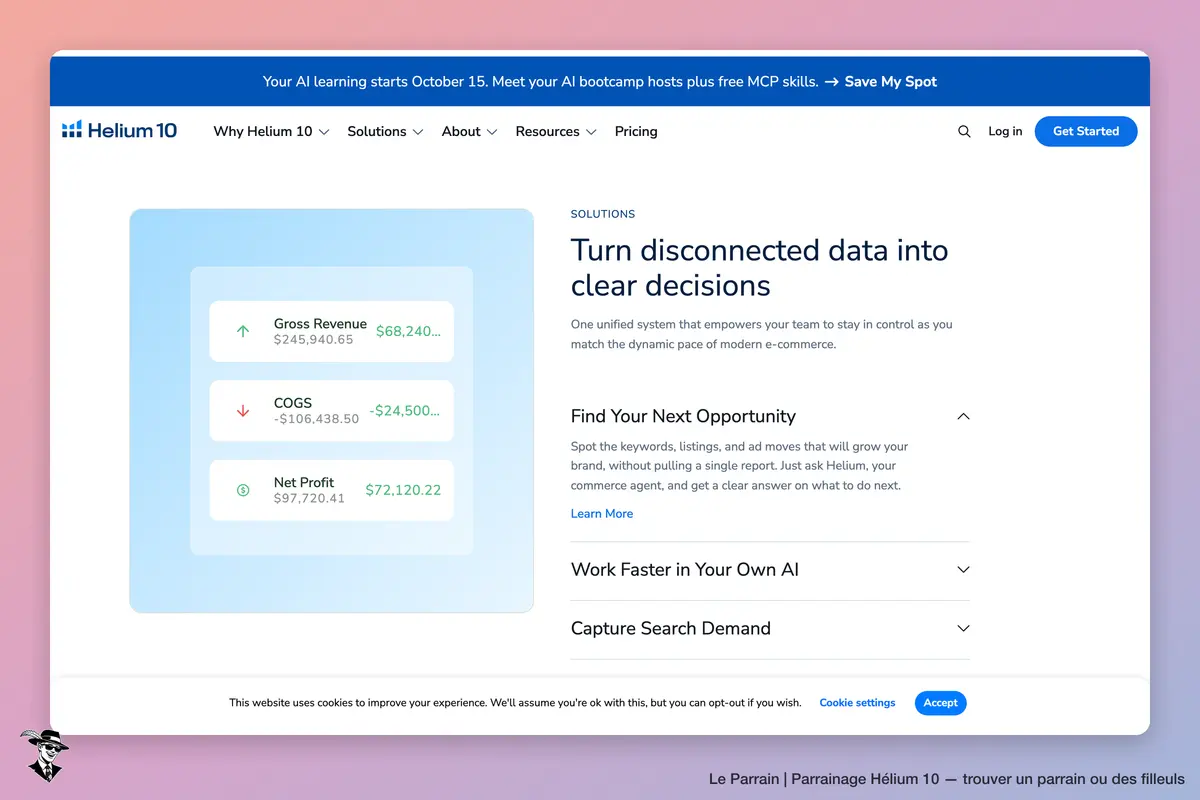1200x800 pixels.
Task: Accept the cookie notice
Action: pos(940,703)
